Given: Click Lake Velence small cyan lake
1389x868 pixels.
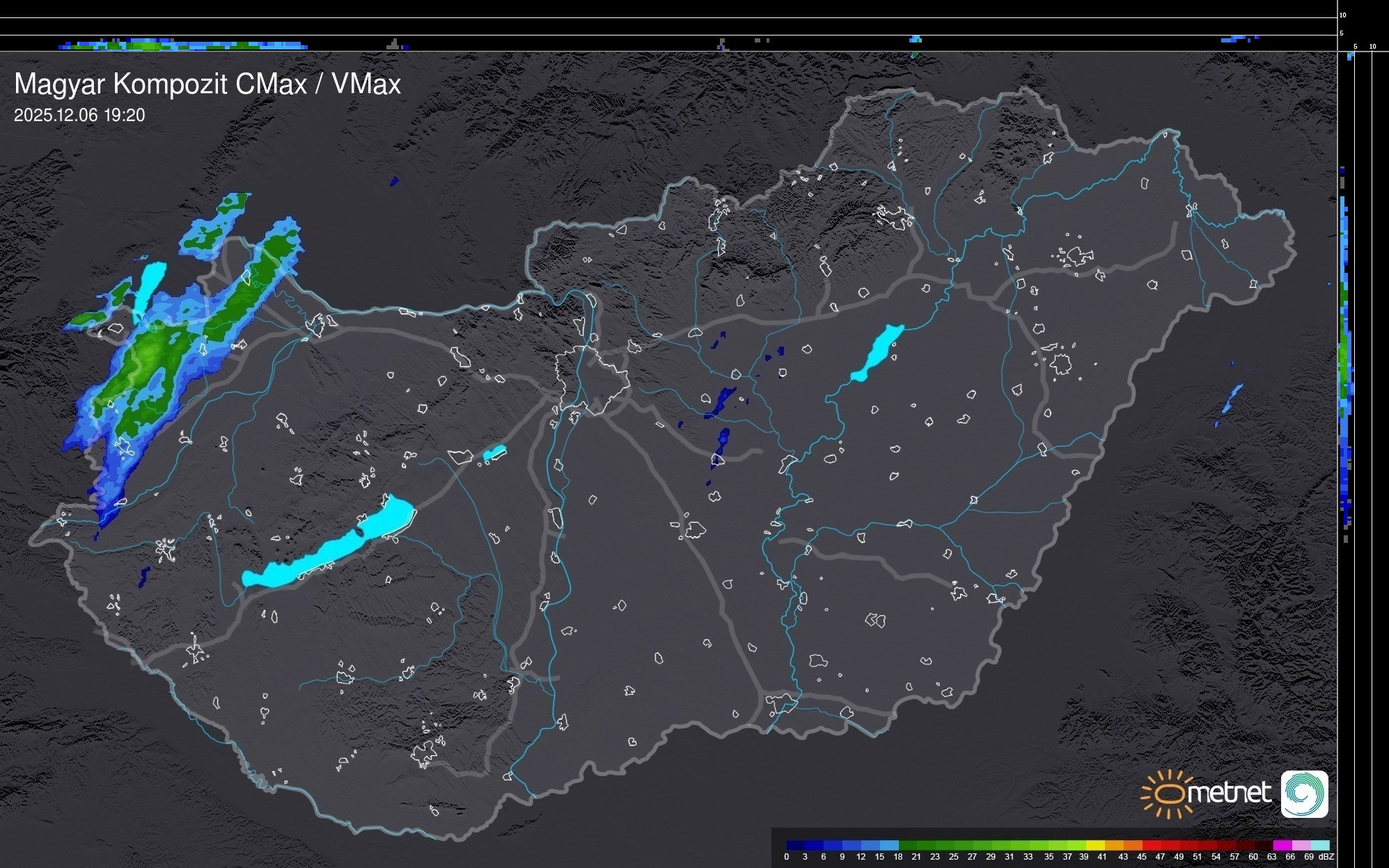Looking at the screenshot, I should pos(494,453).
